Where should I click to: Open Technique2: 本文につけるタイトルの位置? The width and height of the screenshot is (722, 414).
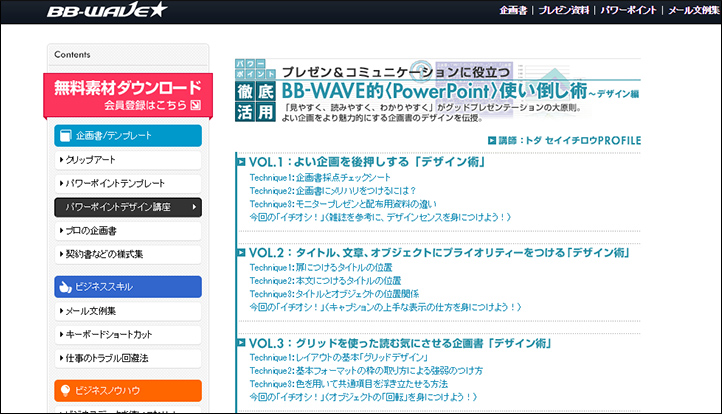point(325,280)
